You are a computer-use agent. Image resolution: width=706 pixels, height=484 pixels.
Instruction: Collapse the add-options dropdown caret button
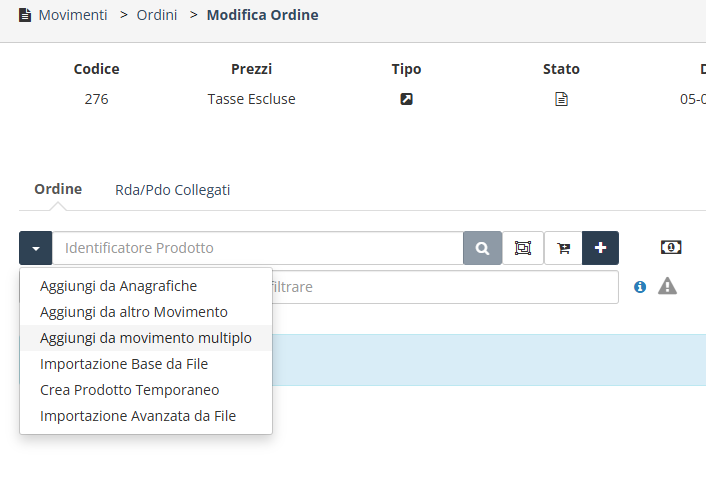click(36, 248)
